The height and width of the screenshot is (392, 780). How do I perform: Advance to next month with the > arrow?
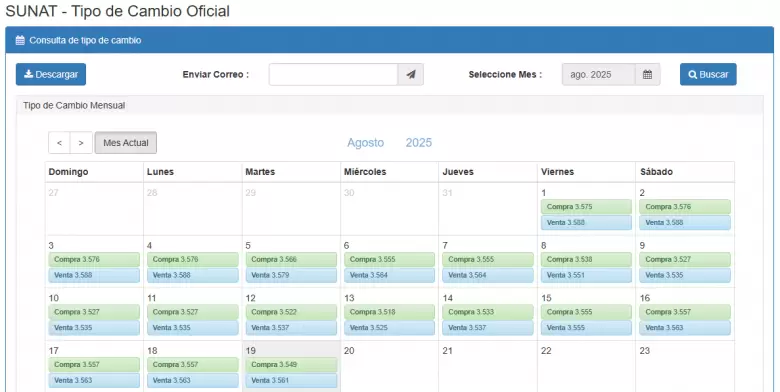click(x=81, y=143)
